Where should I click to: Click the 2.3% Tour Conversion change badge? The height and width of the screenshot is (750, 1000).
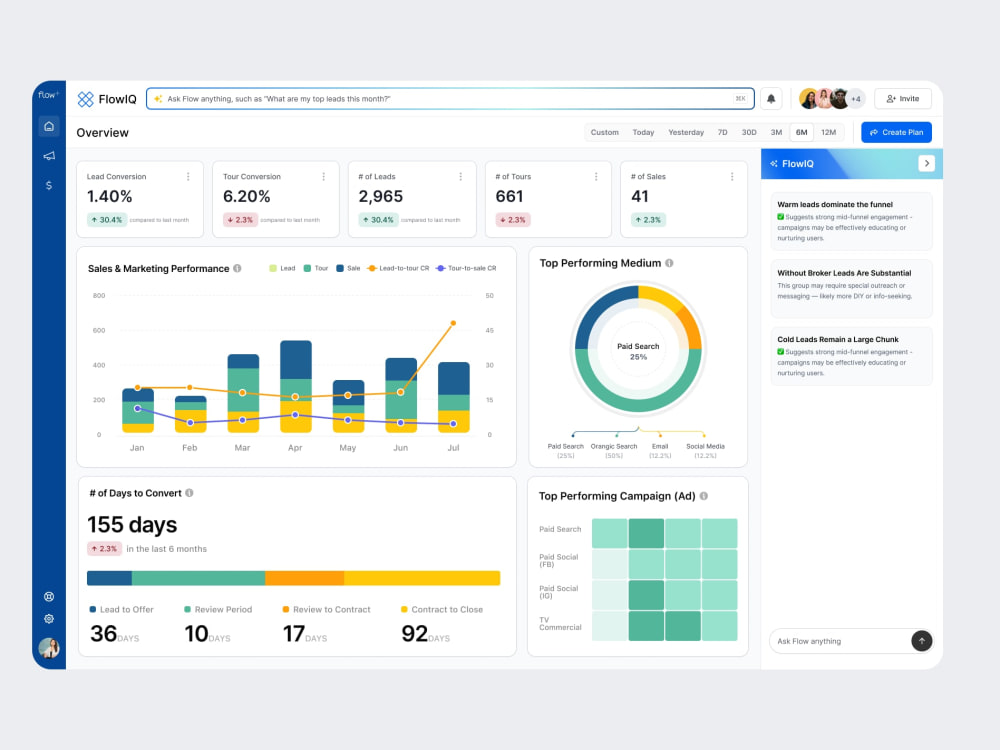click(240, 220)
